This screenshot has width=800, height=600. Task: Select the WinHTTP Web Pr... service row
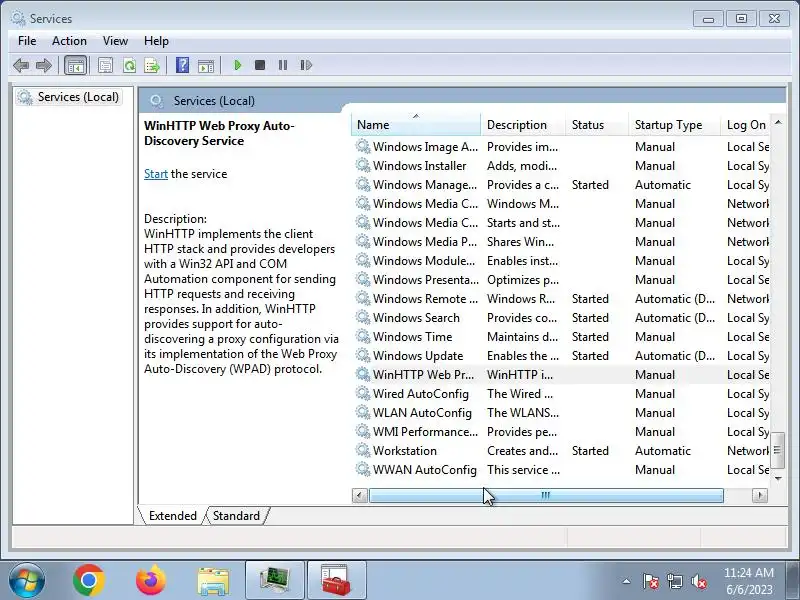point(561,374)
